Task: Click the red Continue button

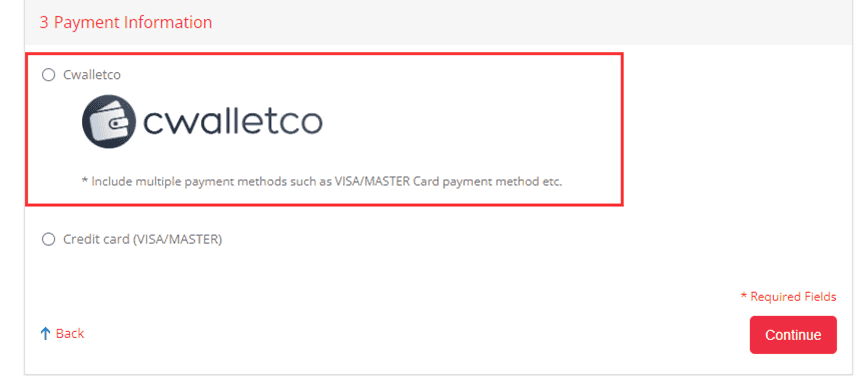Action: (x=793, y=335)
